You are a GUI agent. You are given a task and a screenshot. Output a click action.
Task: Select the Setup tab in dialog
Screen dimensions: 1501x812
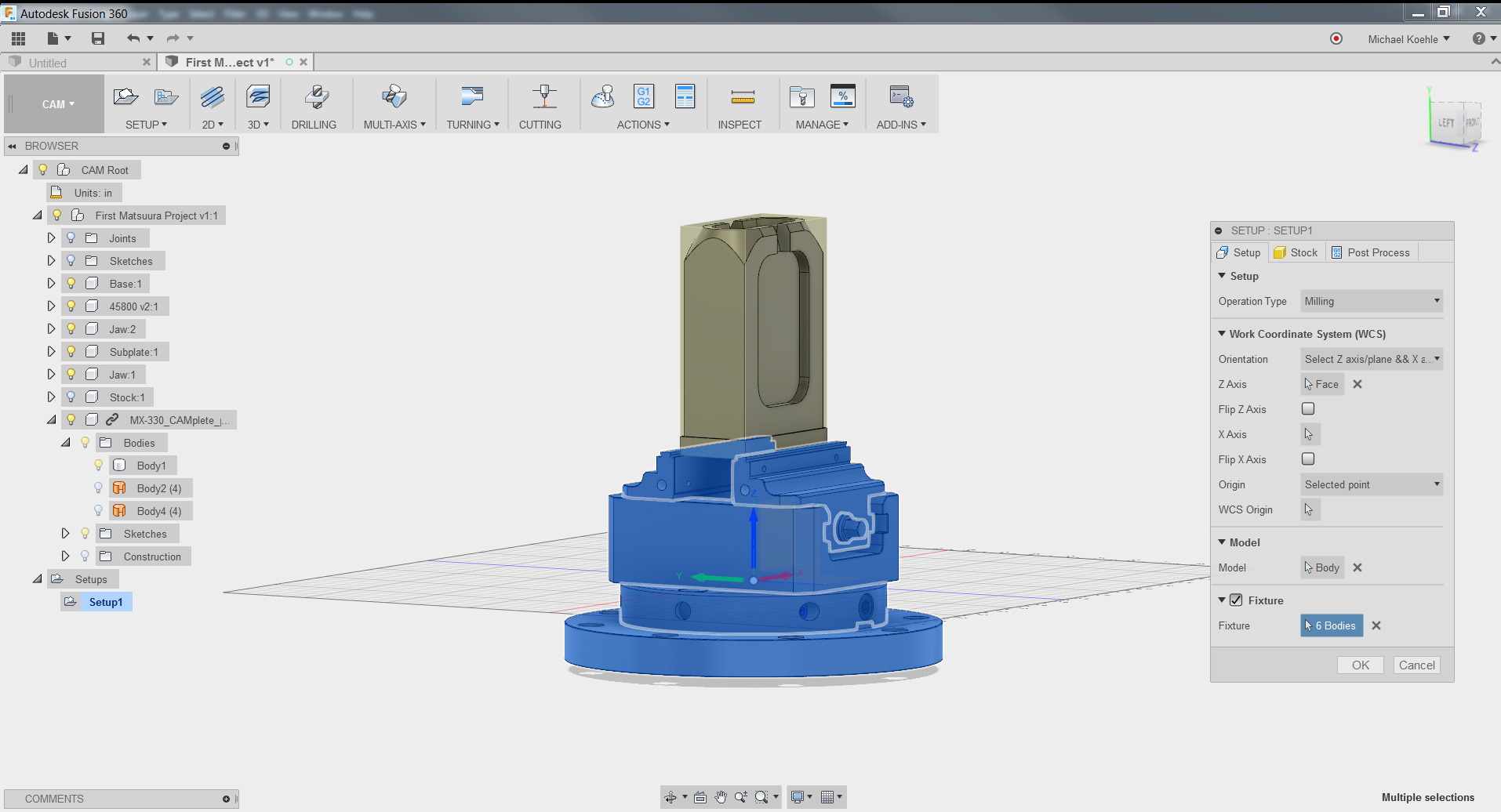(1239, 252)
